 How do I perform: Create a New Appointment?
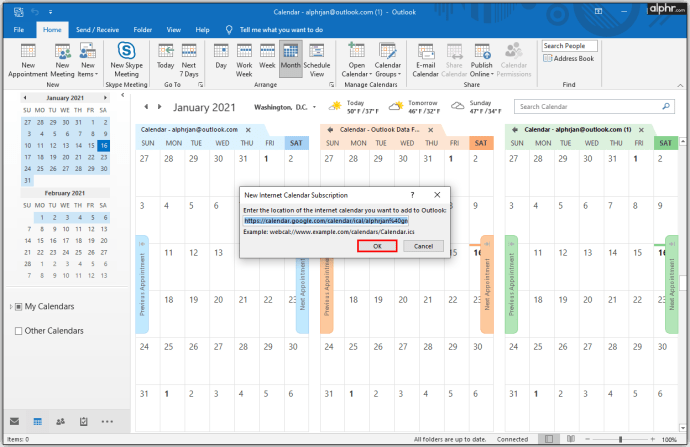[28, 60]
